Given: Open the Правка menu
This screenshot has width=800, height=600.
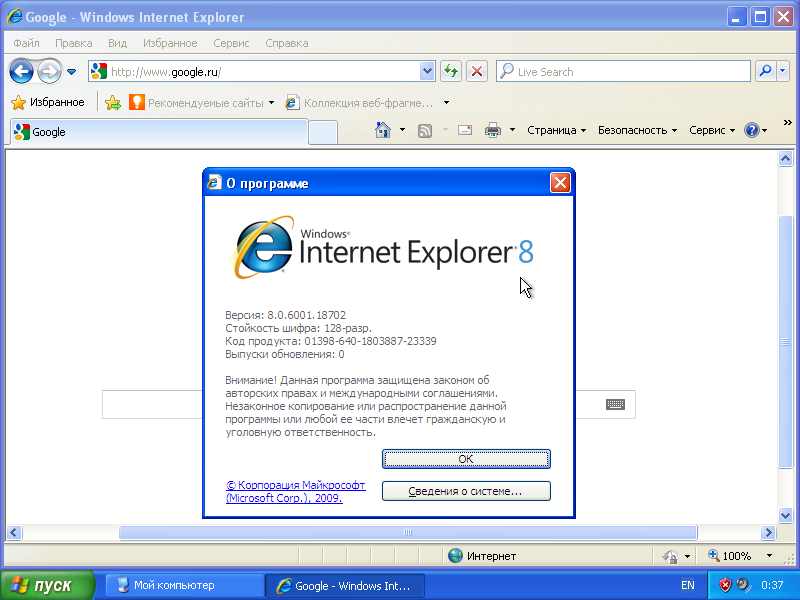Looking at the screenshot, I should pos(73,43).
